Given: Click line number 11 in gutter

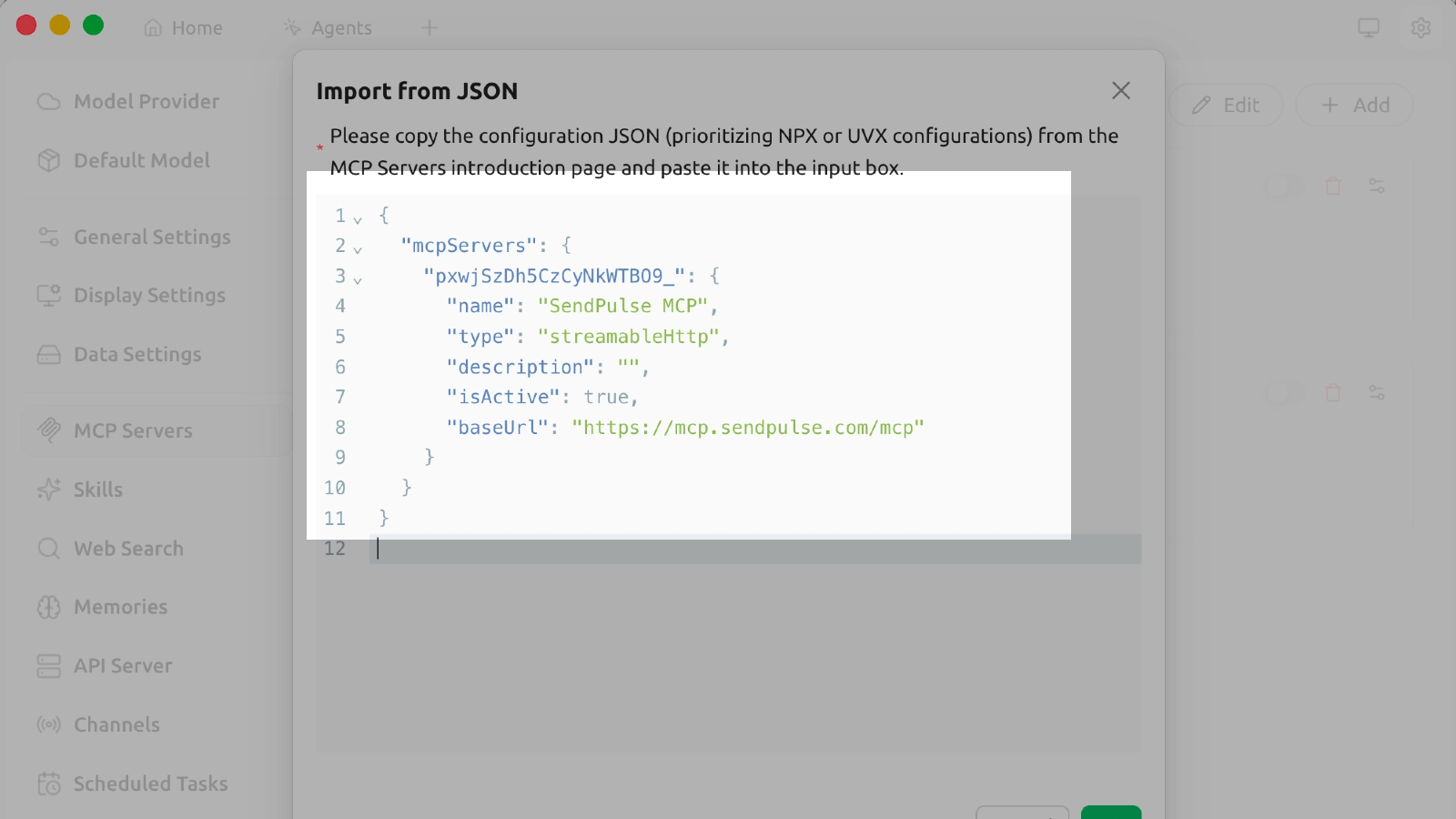Looking at the screenshot, I should click(x=335, y=519).
